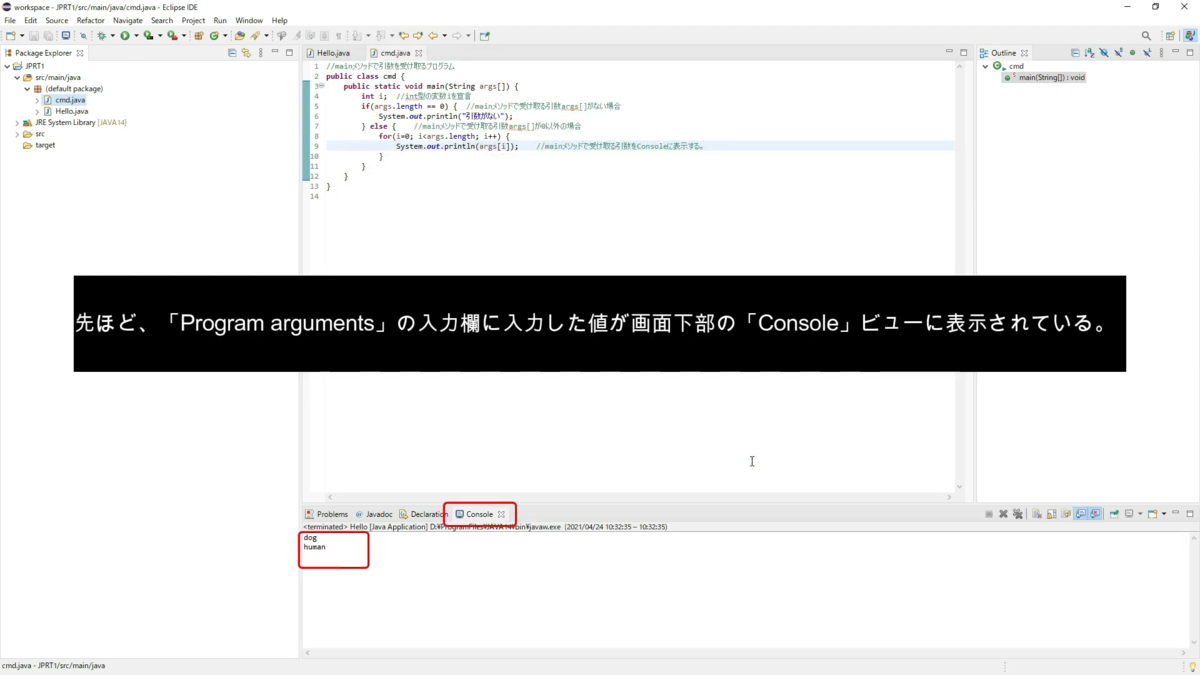Screen dimensions: 1200x675
Task: Click Collapse All in Package Explorer
Action: coord(232,52)
